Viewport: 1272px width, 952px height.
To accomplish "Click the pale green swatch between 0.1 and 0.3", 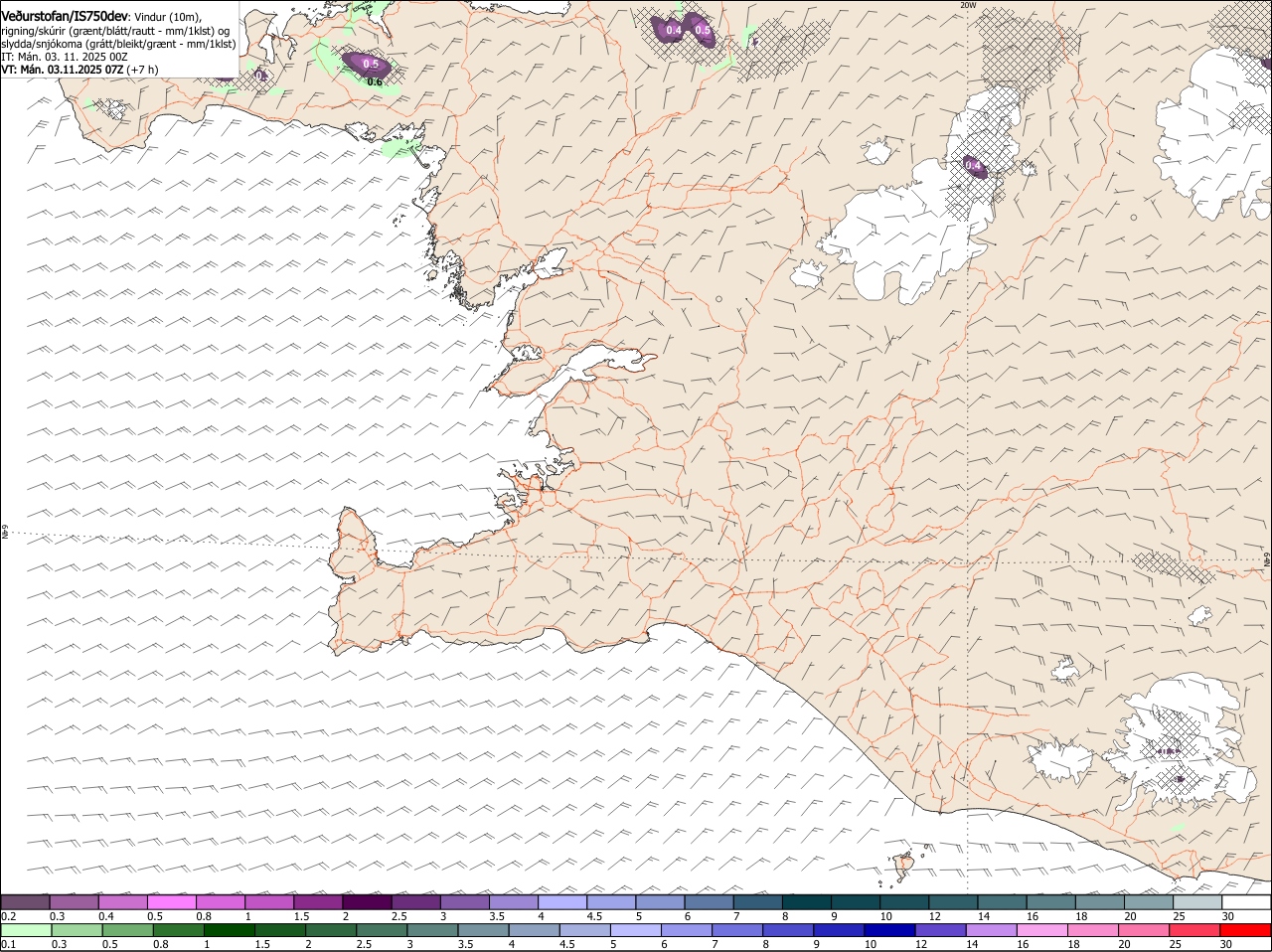I will [25, 930].
